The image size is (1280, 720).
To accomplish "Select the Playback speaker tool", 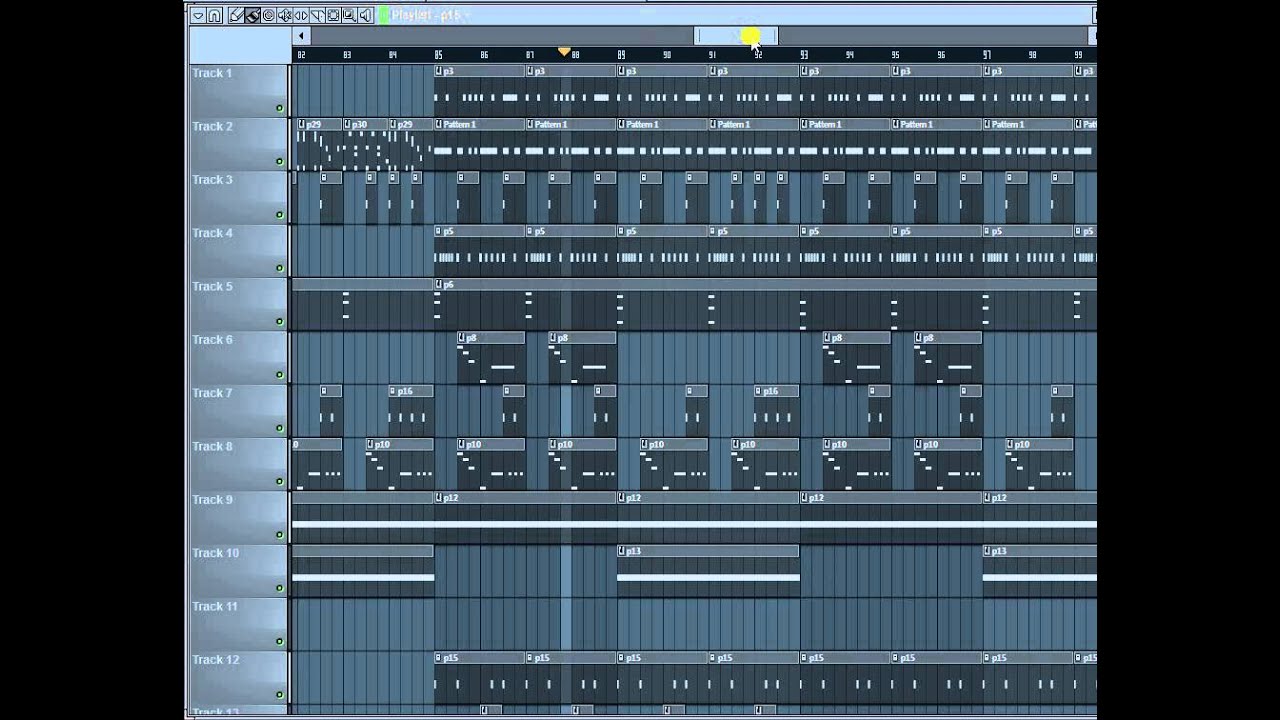I will point(364,15).
